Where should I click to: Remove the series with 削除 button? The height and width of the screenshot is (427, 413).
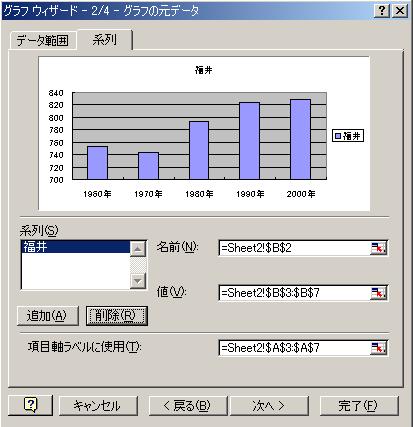(117, 316)
